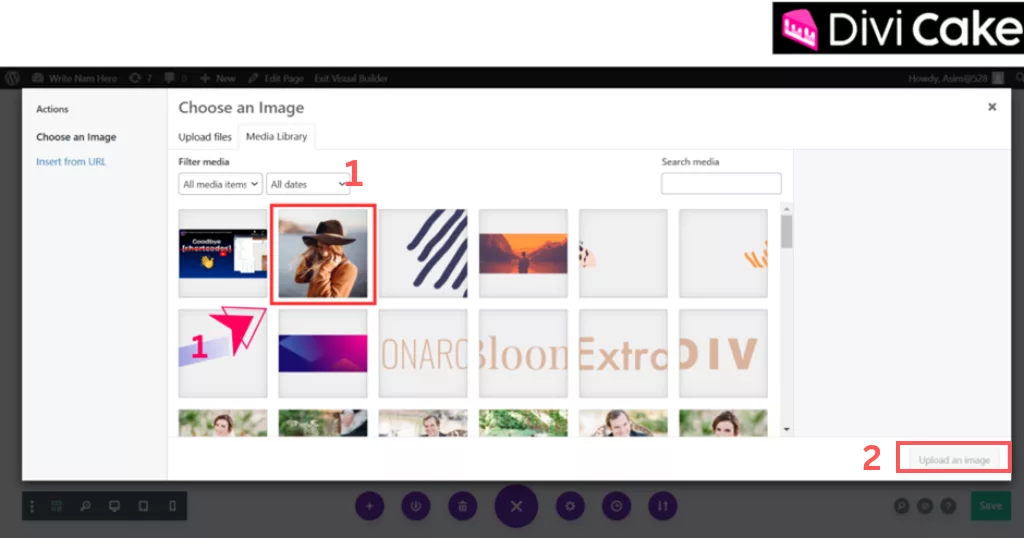Click the purple power save-to-library icon
This screenshot has width=1024, height=538.
pyautogui.click(x=416, y=506)
